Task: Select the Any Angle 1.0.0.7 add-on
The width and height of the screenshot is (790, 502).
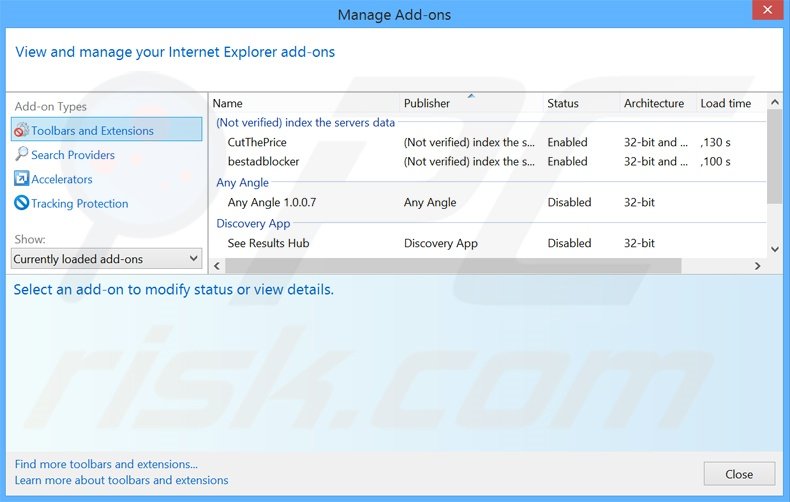Action: tap(489, 202)
